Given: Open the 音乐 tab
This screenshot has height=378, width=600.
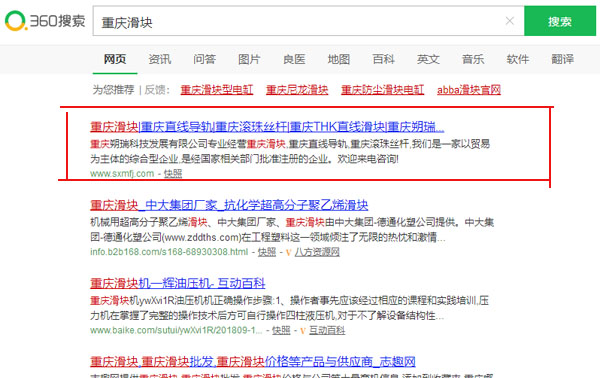Looking at the screenshot, I should [473, 59].
